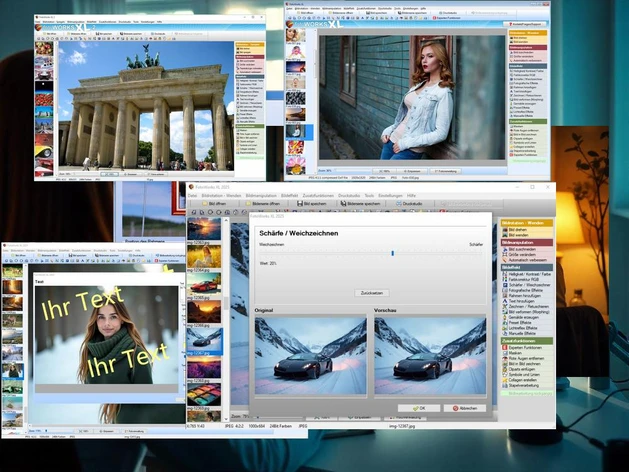Select the lavender field thumbnail in front window
This screenshot has height=472, width=629.
[204, 368]
